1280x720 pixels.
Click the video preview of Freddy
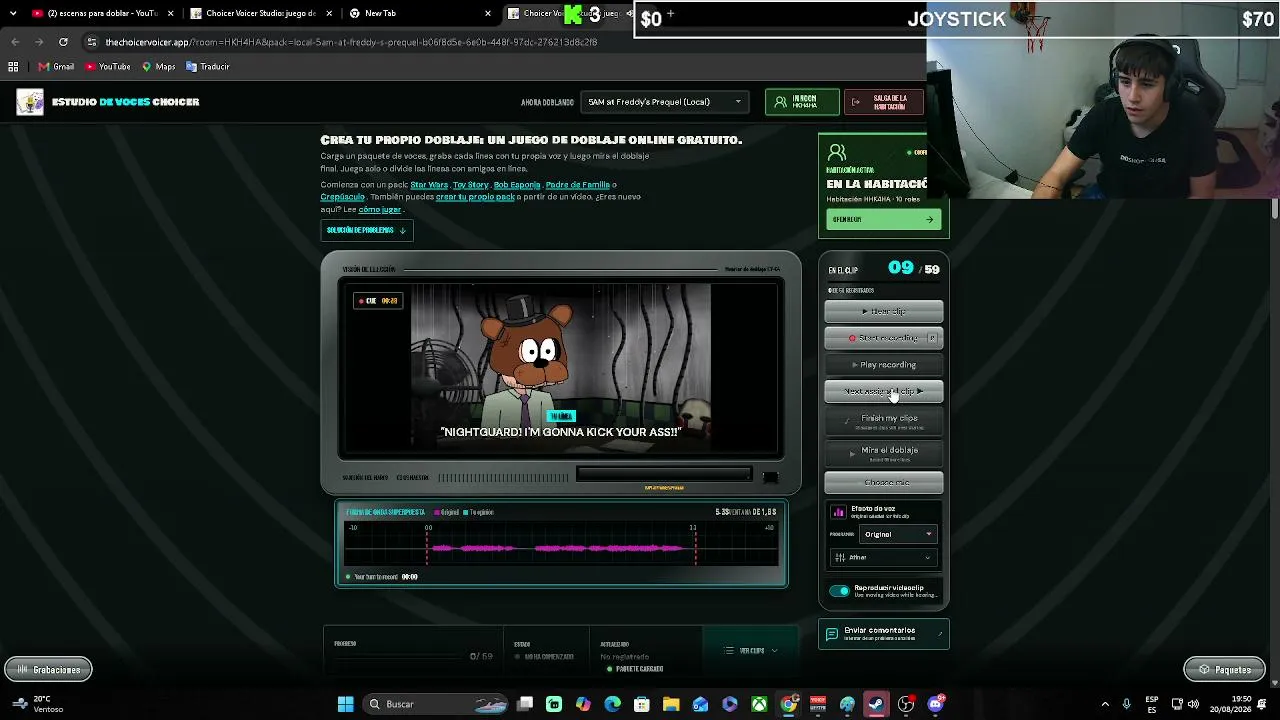(x=561, y=368)
